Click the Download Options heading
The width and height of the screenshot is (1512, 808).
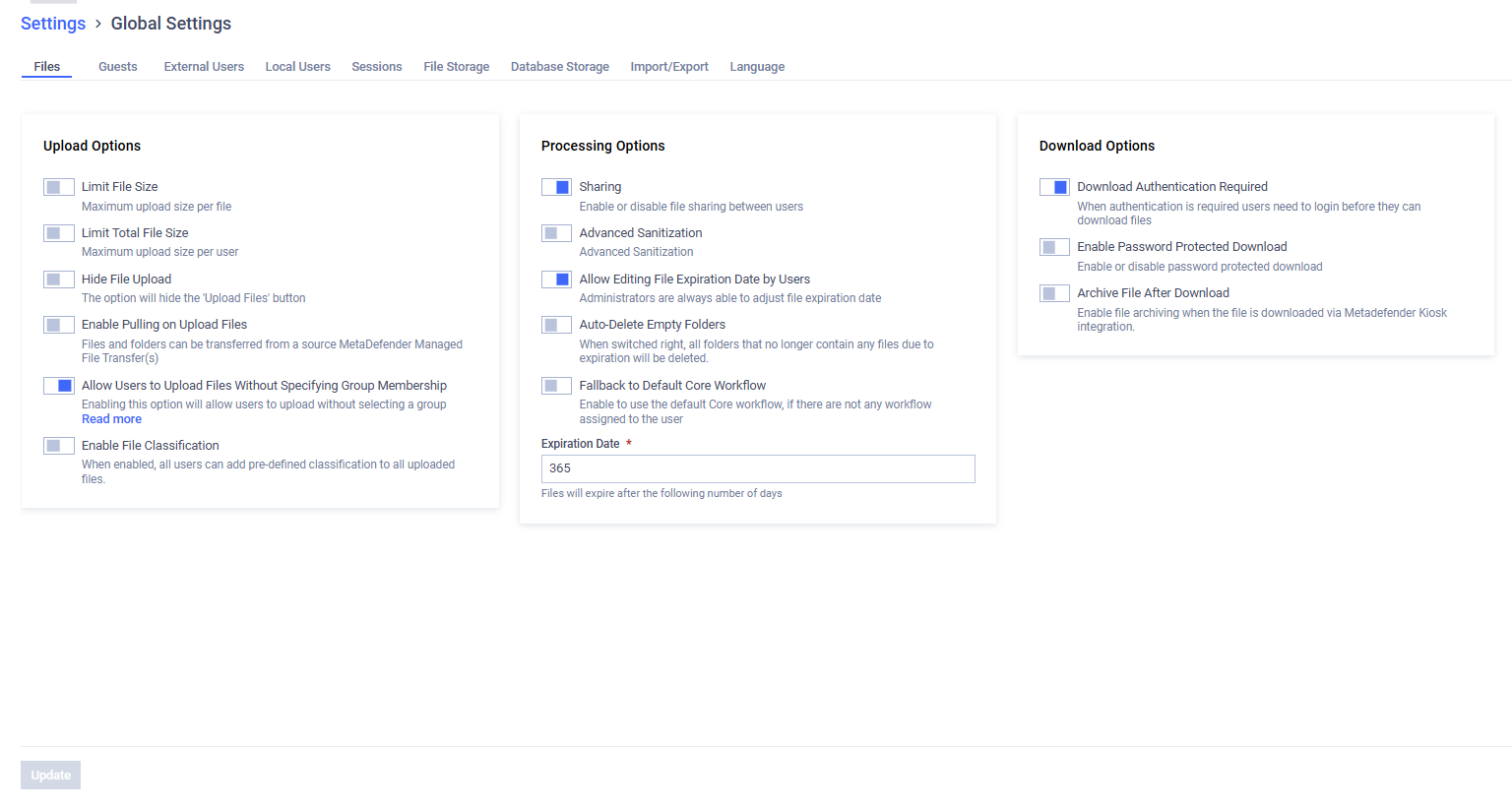tap(1097, 146)
